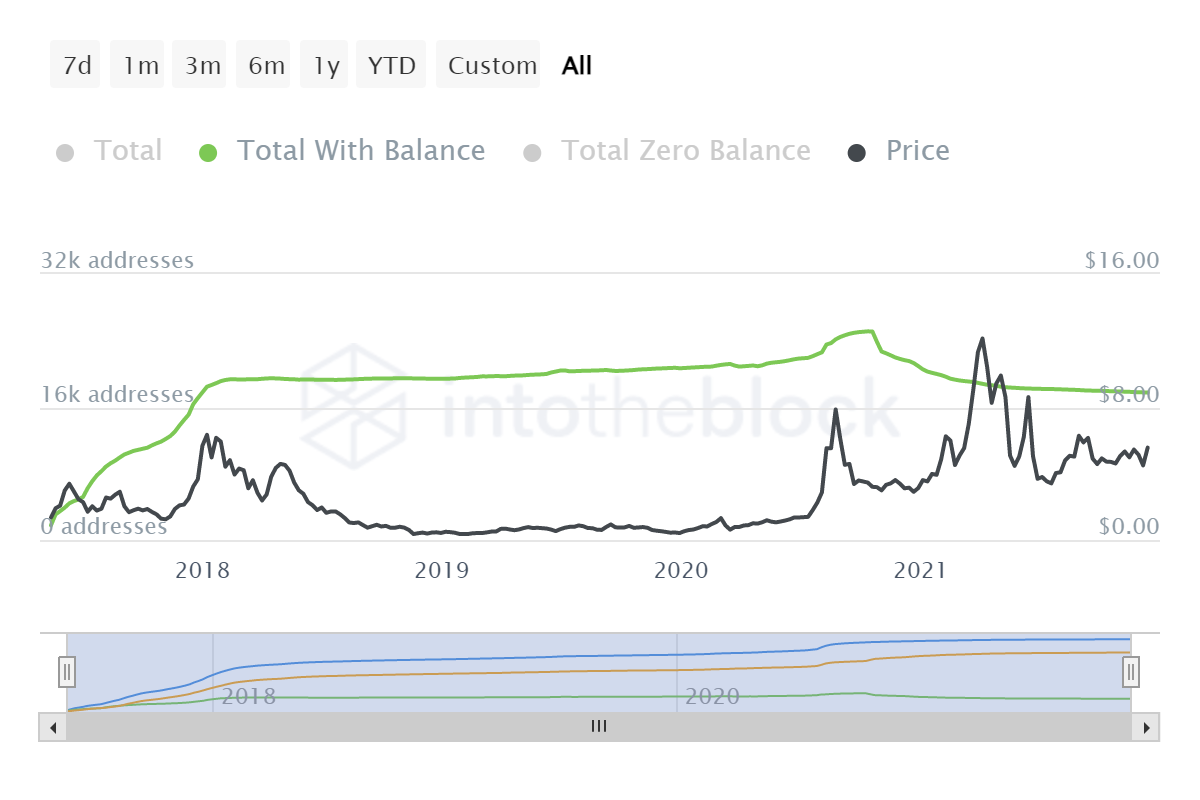
Task: Switch to 6m time range
Action: click(266, 66)
